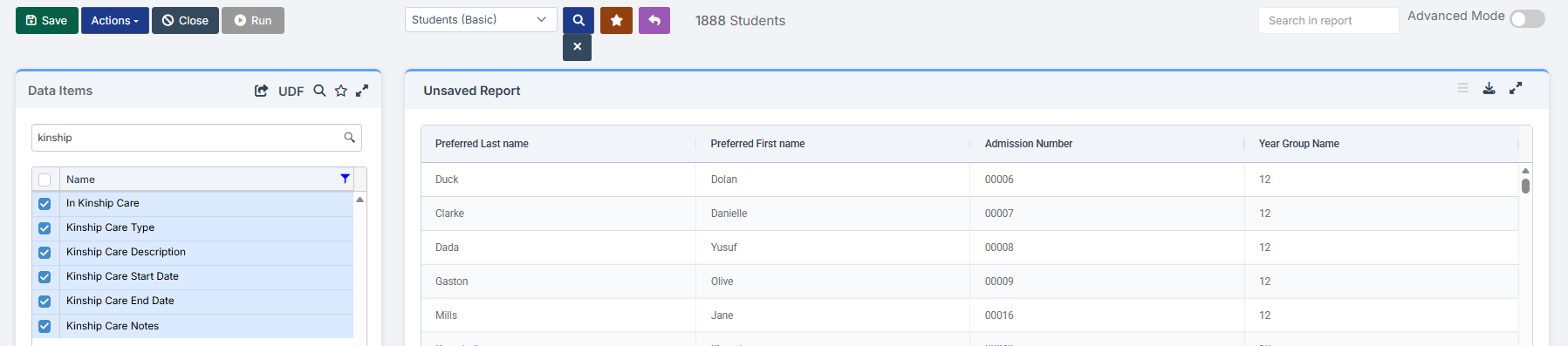This screenshot has height=346, width=1568.
Task: Click admission number 00016
Action: tap(999, 315)
